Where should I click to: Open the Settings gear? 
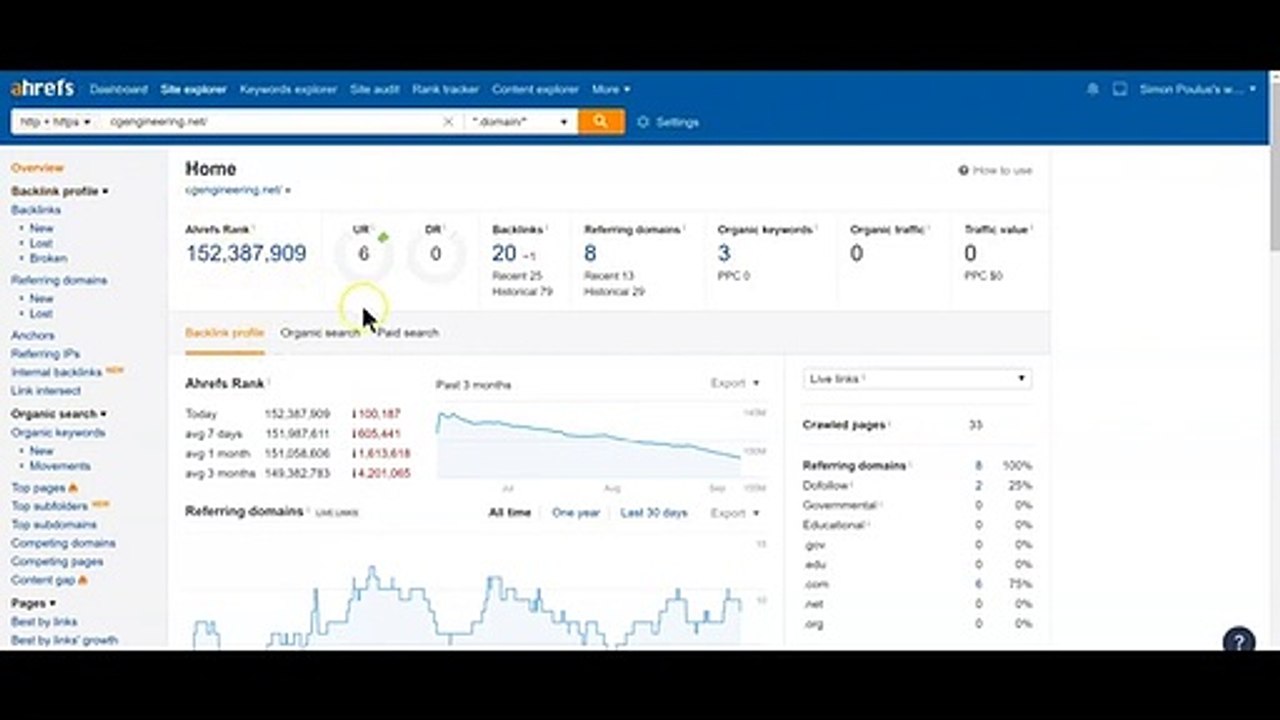tap(668, 122)
